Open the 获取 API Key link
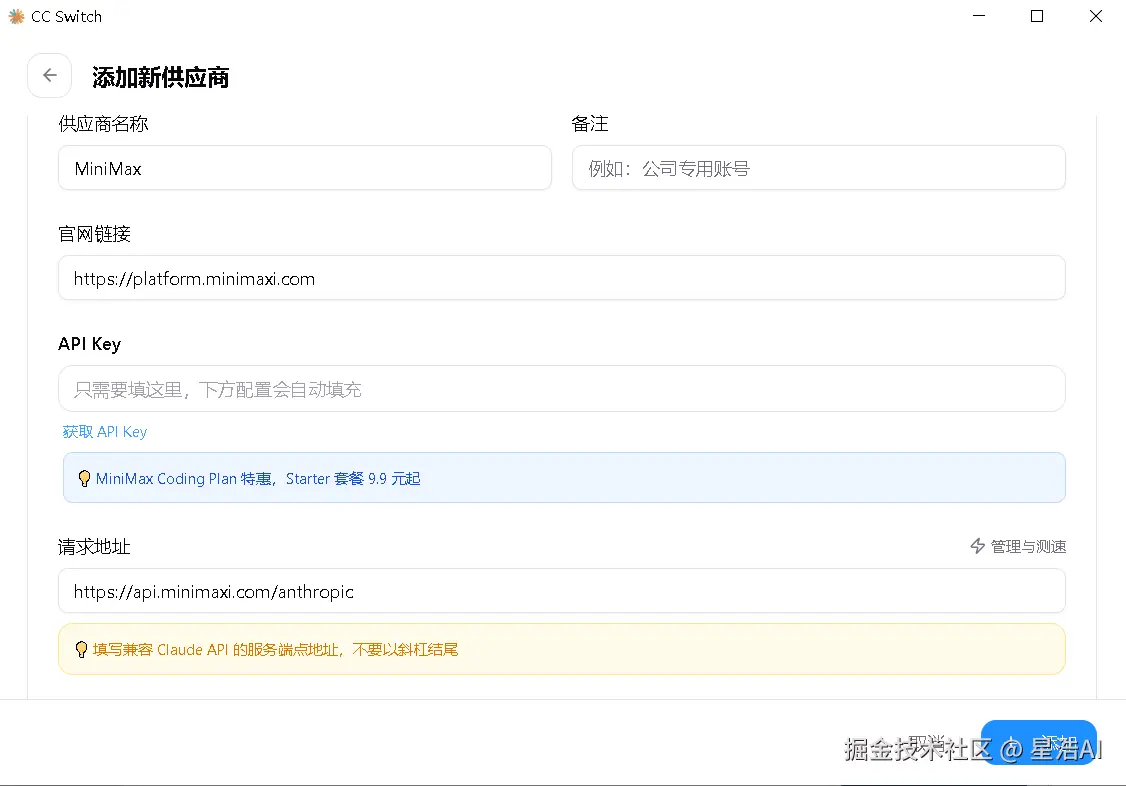 [x=105, y=431]
